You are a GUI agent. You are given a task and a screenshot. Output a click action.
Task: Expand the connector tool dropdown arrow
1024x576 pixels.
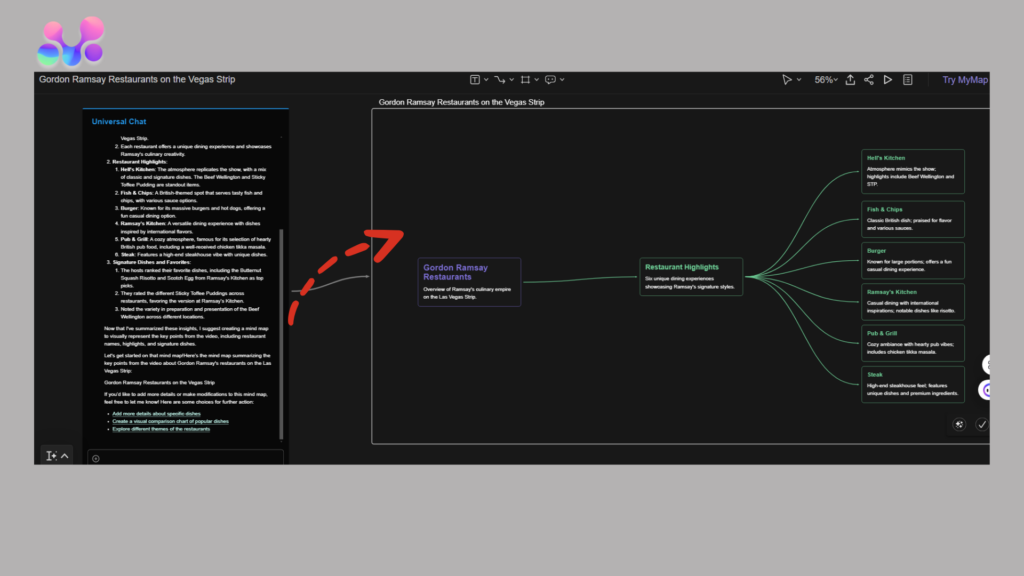(511, 80)
